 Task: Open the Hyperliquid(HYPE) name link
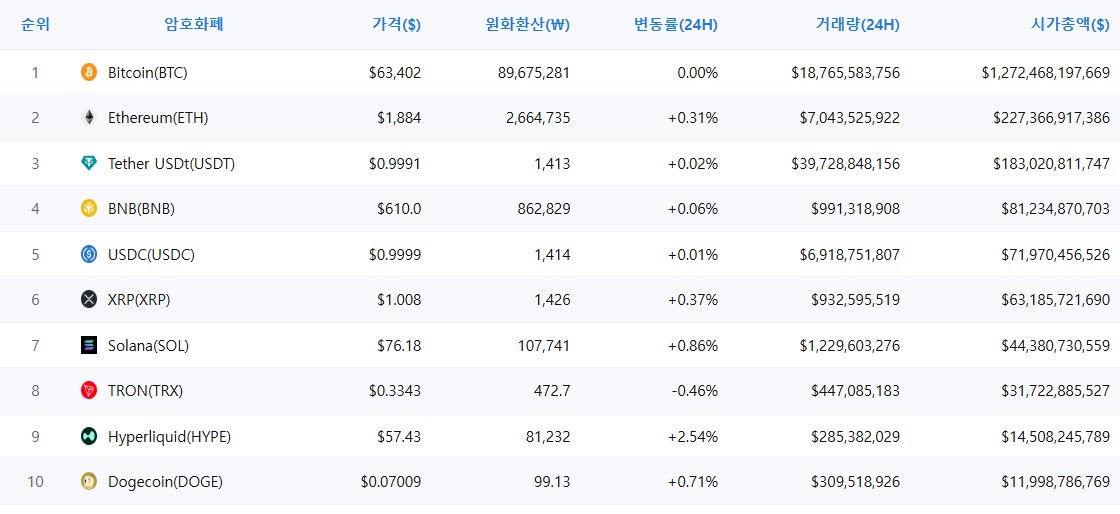point(169,436)
